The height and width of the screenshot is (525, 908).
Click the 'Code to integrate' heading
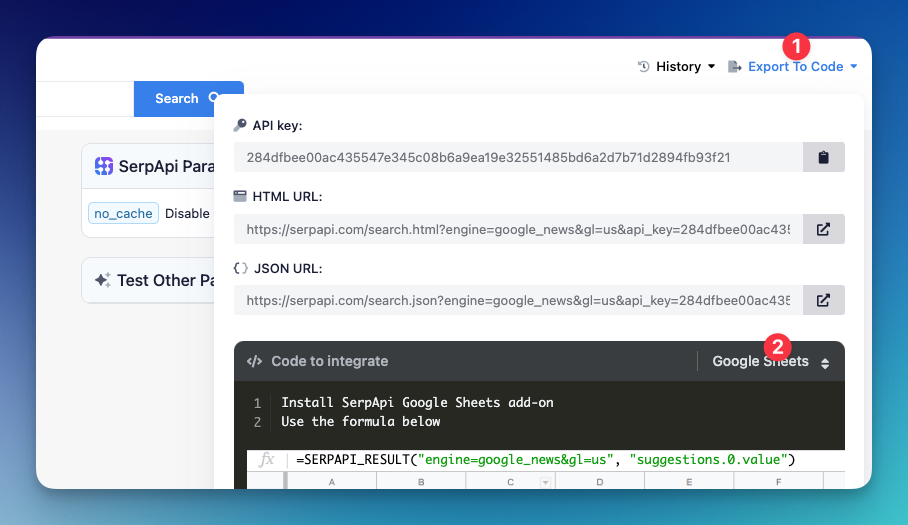[x=329, y=361]
